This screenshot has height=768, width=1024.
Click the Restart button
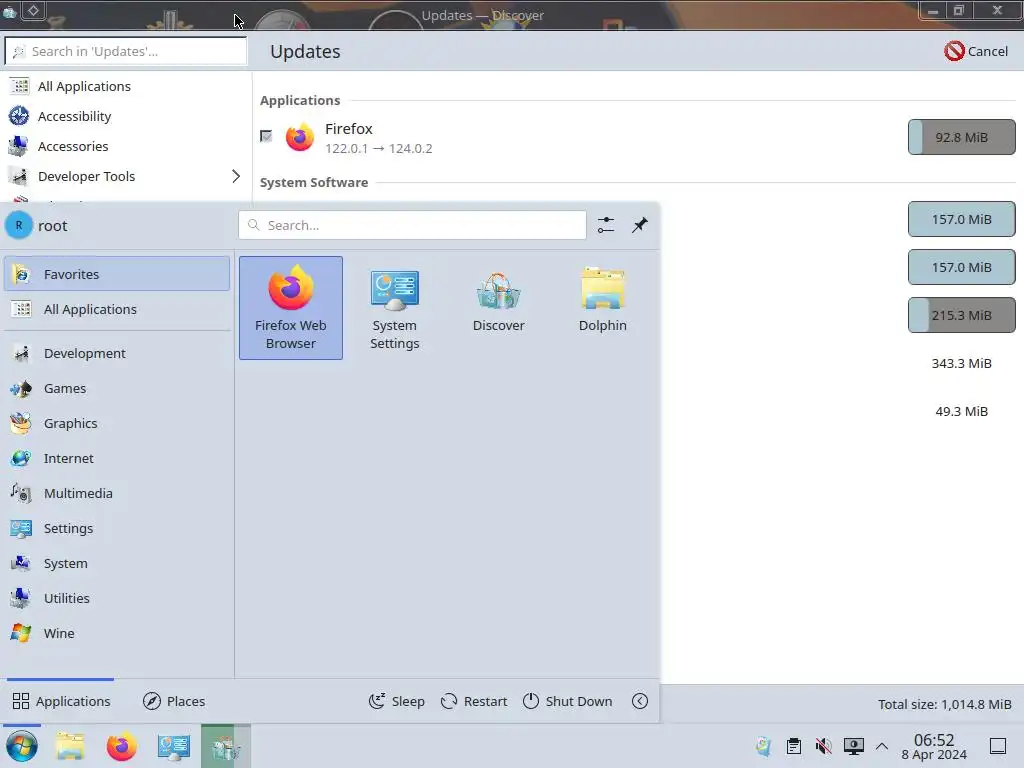pos(474,701)
